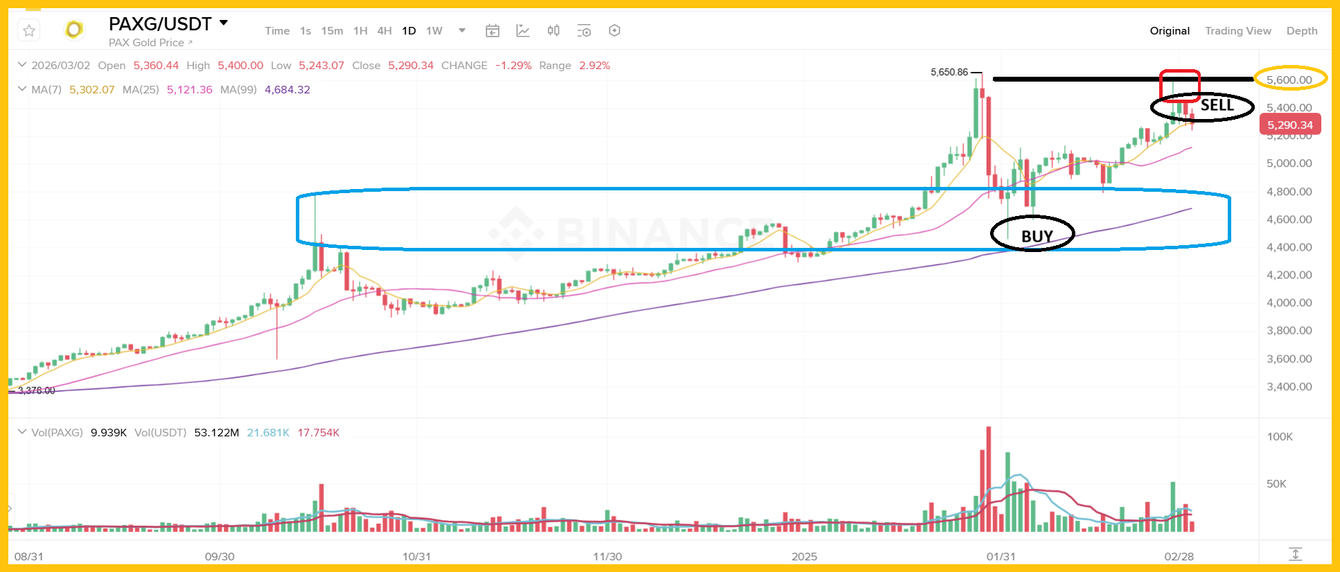Open the technical indicators line-chart icon
This screenshot has height=572, width=1340.
click(523, 31)
